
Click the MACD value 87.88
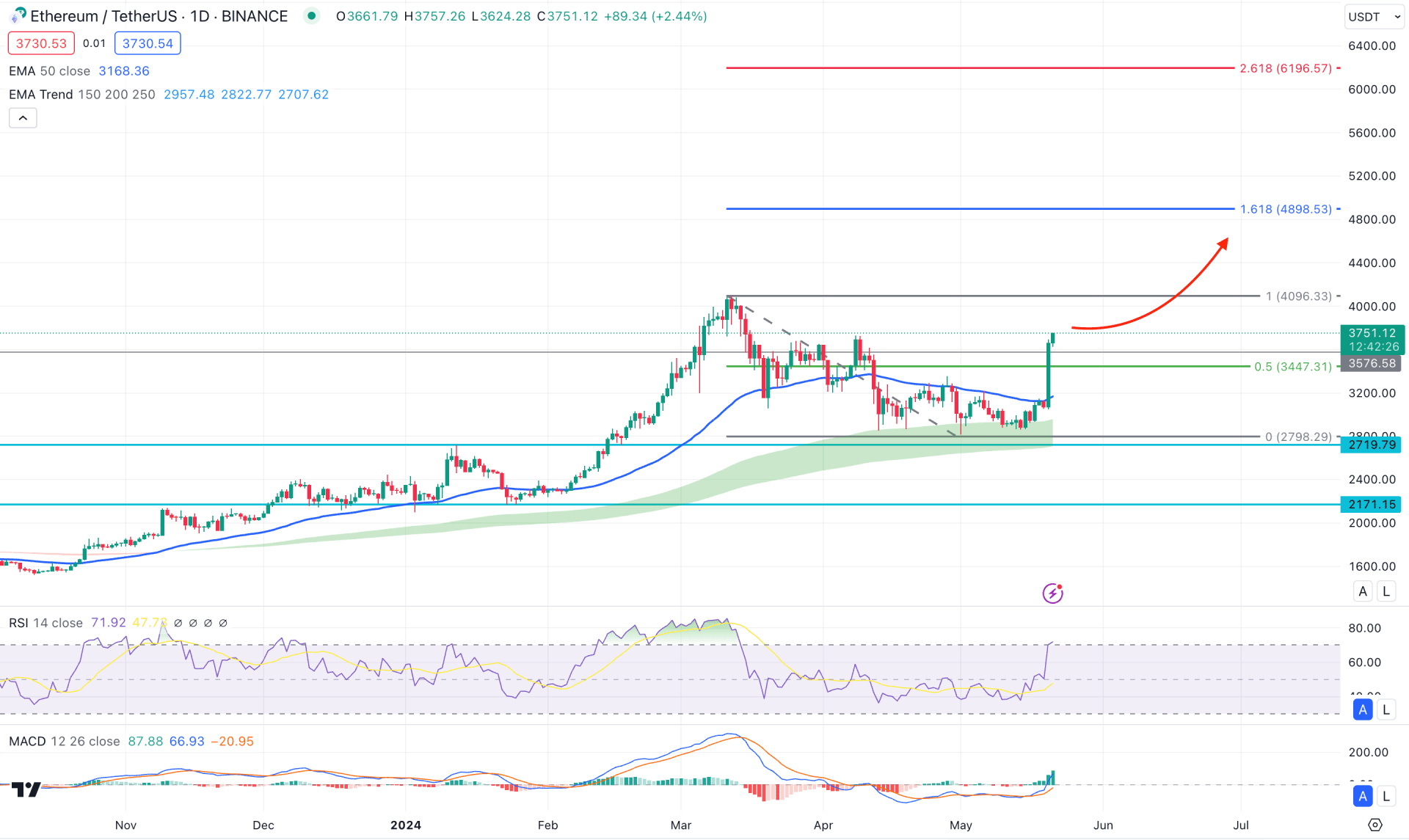click(145, 742)
